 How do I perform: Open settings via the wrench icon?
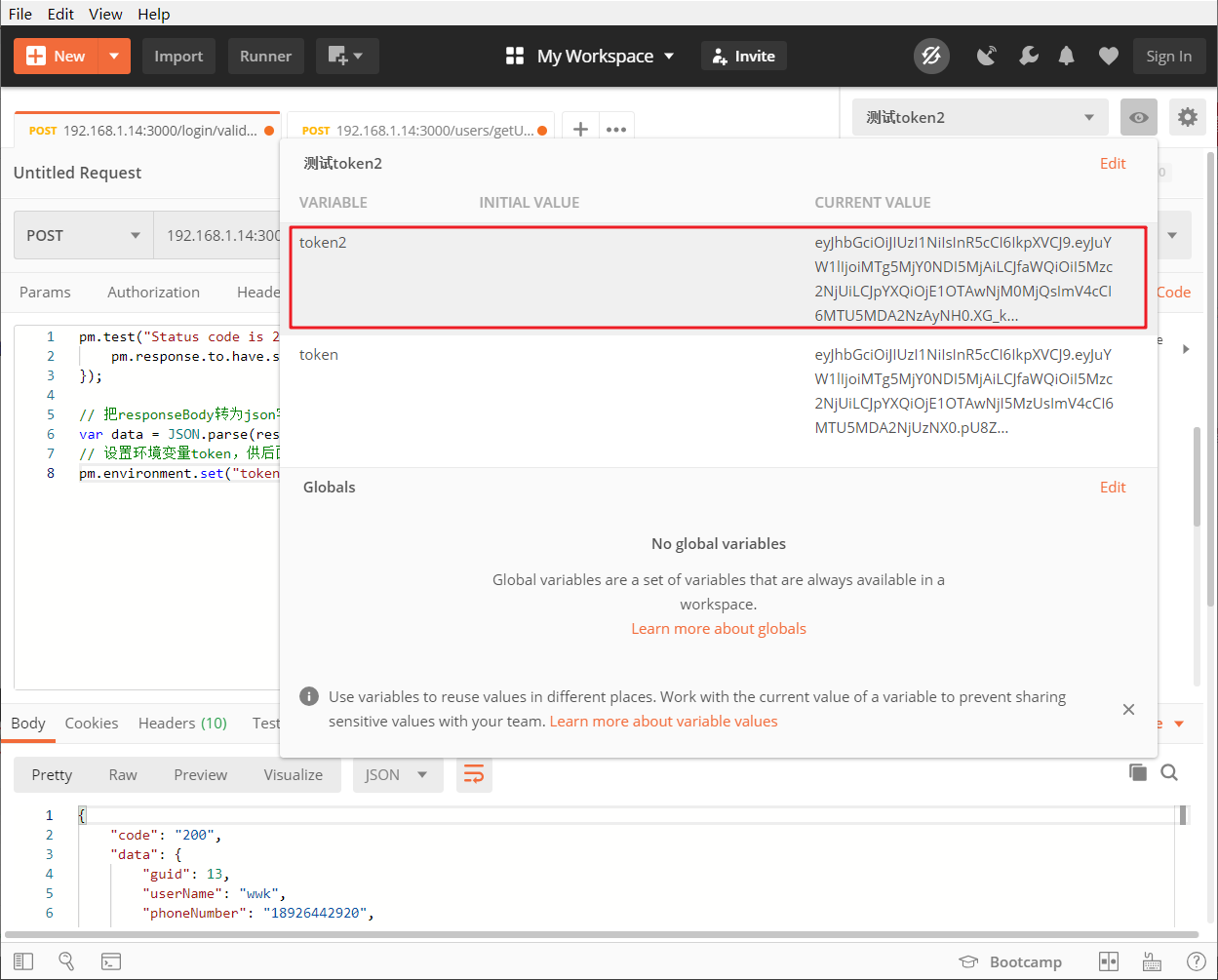(1028, 57)
